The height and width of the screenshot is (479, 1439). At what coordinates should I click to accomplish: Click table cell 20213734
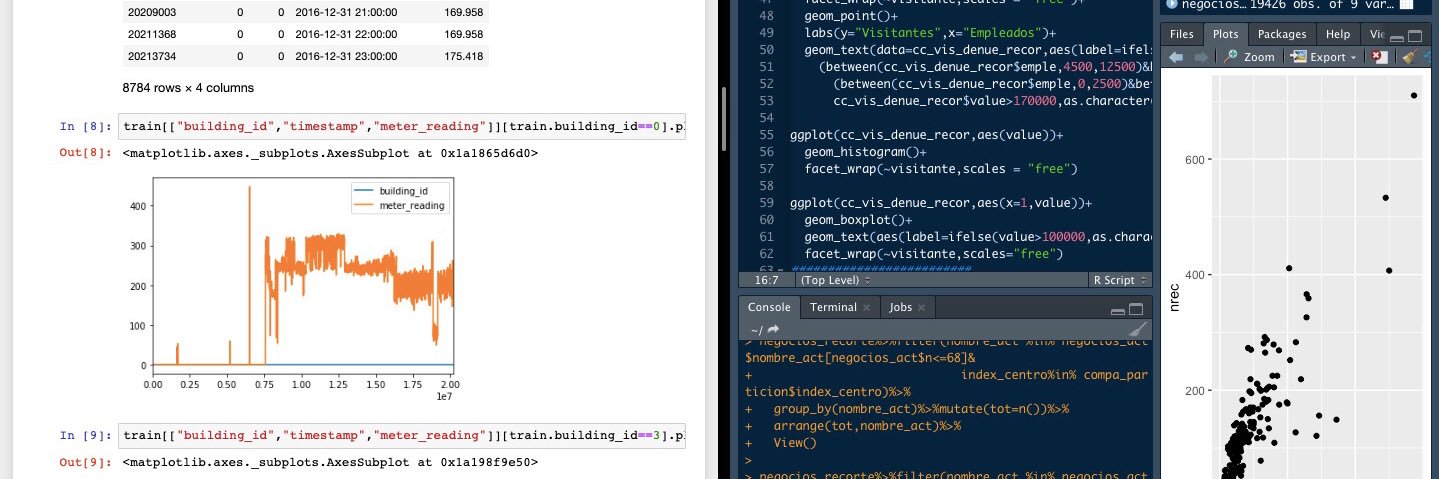pyautogui.click(x=152, y=57)
